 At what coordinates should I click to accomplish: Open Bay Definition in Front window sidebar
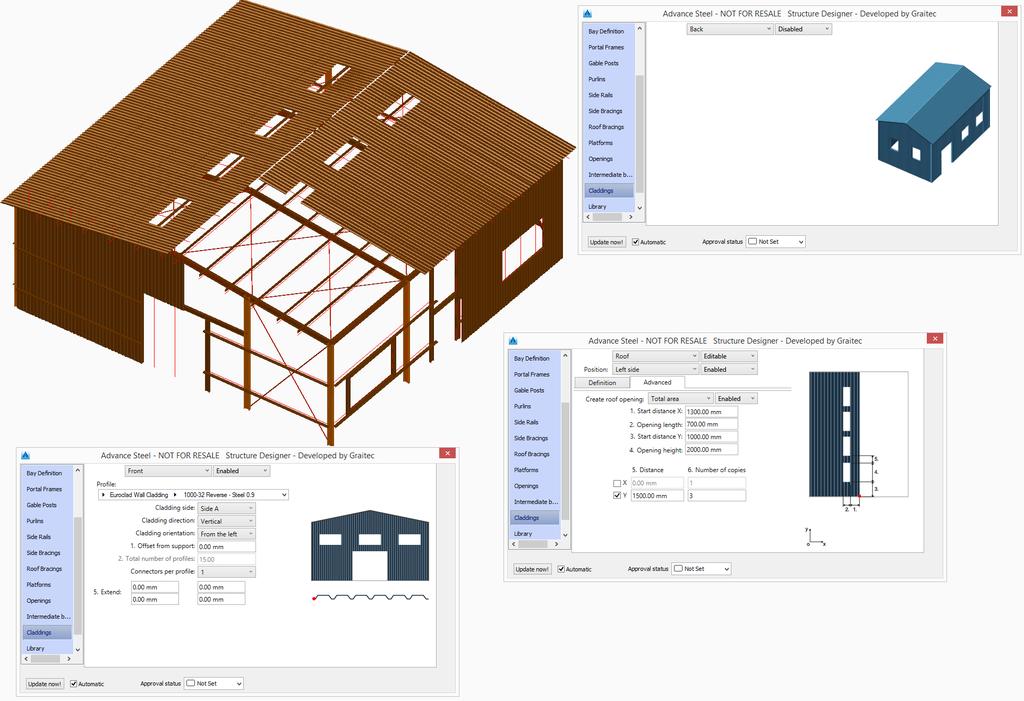coord(46,473)
